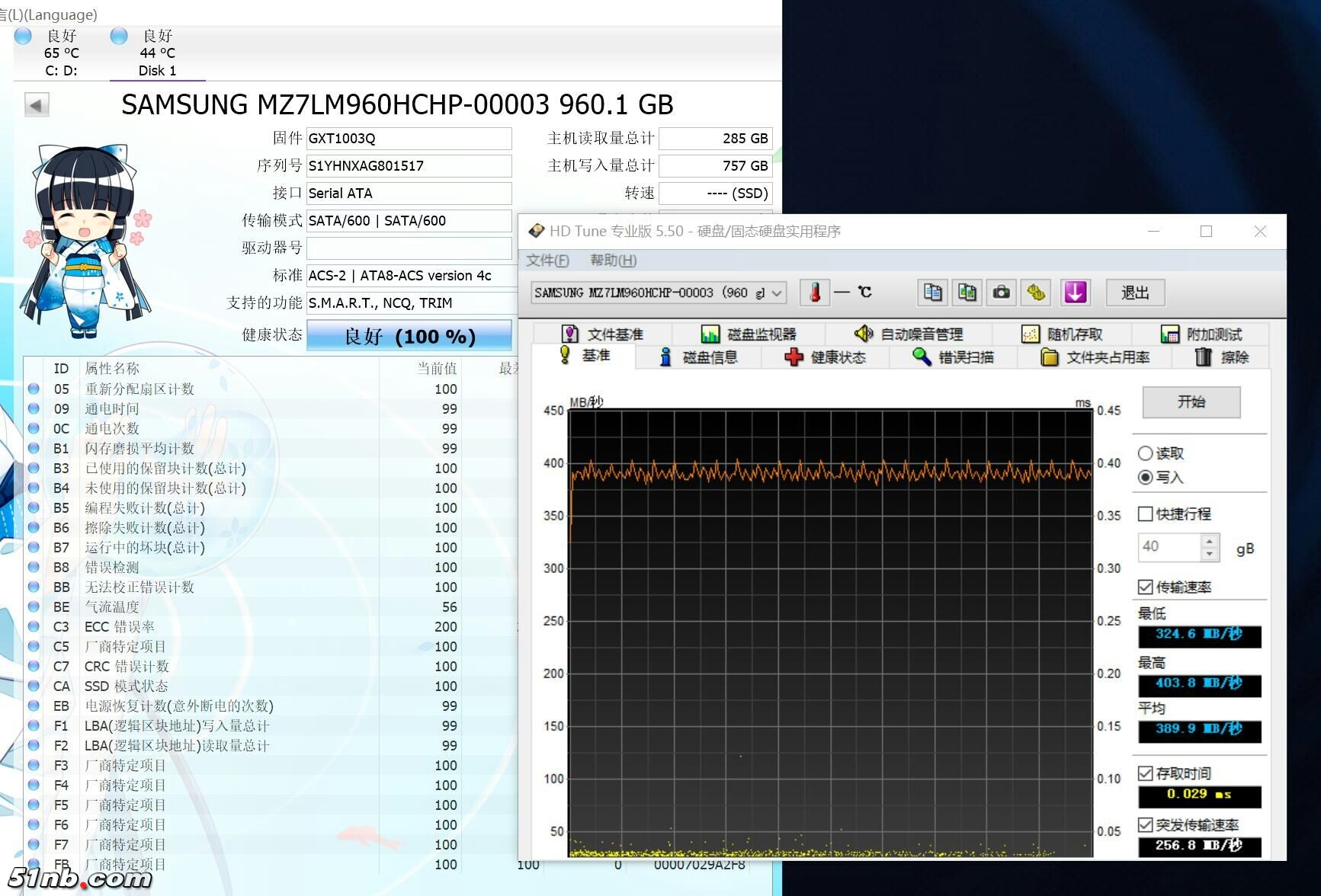Image resolution: width=1321 pixels, height=896 pixels.
Task: Enable the 快捷行程 checkbox
Action: pyautogui.click(x=1145, y=514)
